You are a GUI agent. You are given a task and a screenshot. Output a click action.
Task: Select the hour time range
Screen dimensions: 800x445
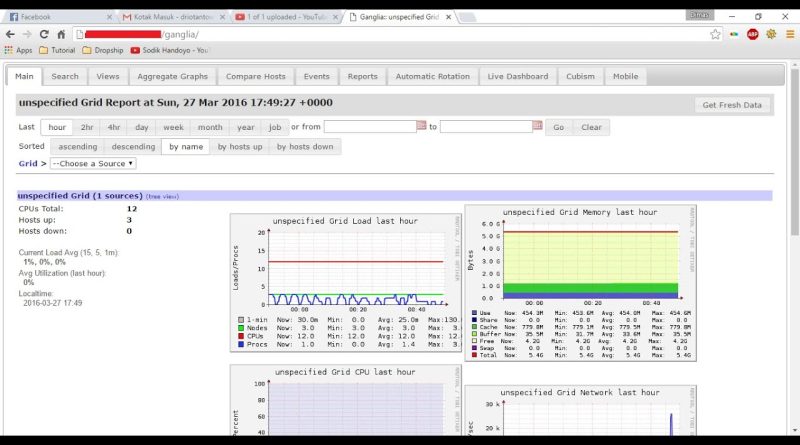pos(57,127)
